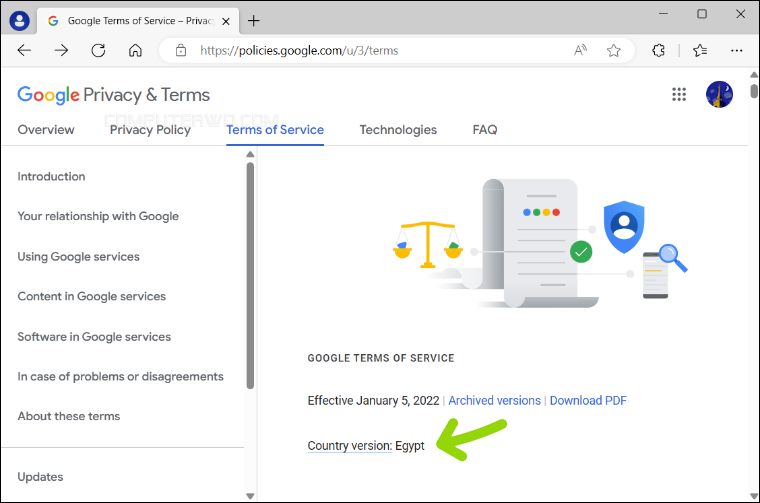Minimize the browser window

[664, 14]
